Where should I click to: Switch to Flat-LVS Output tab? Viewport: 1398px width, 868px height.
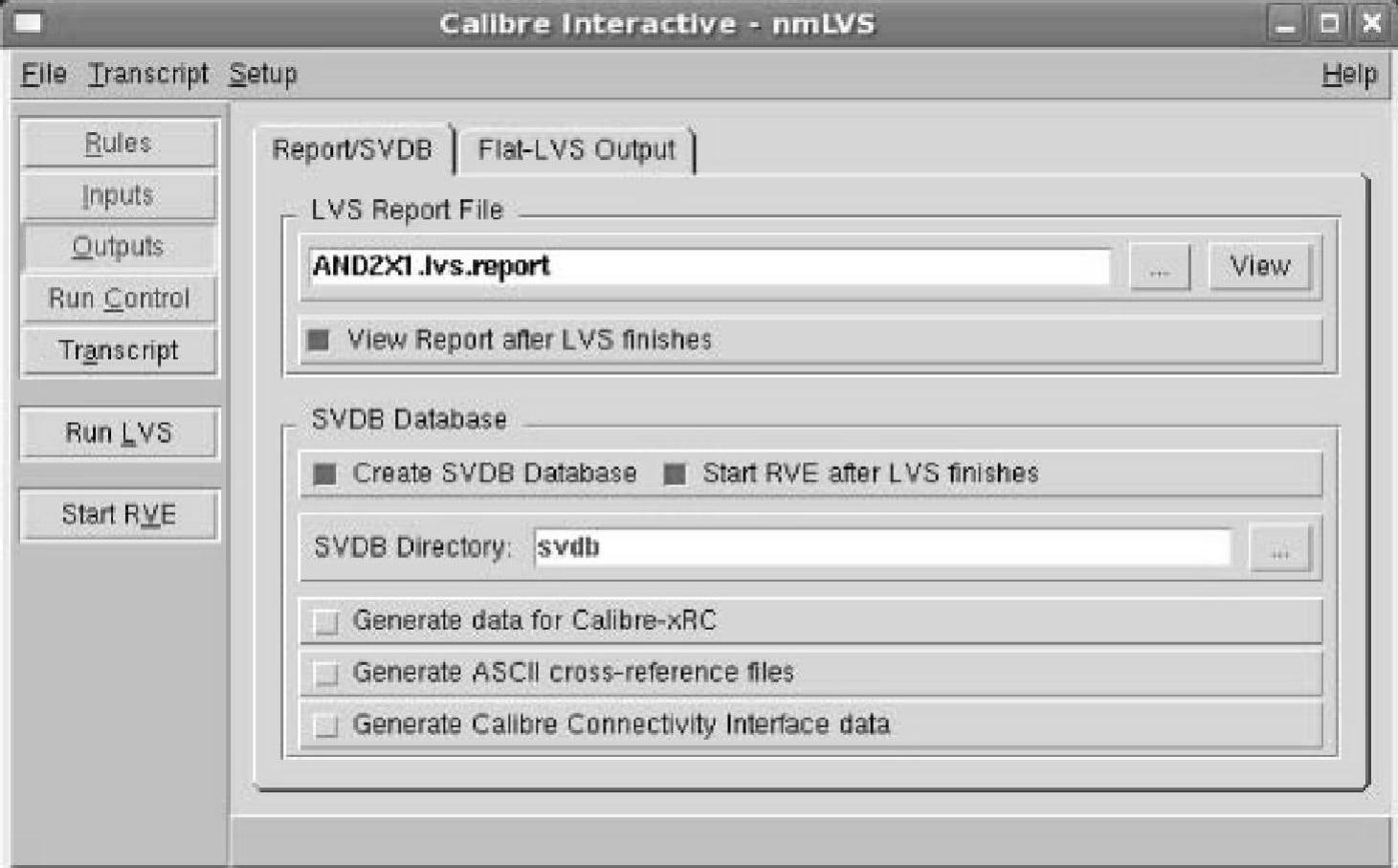[x=576, y=150]
